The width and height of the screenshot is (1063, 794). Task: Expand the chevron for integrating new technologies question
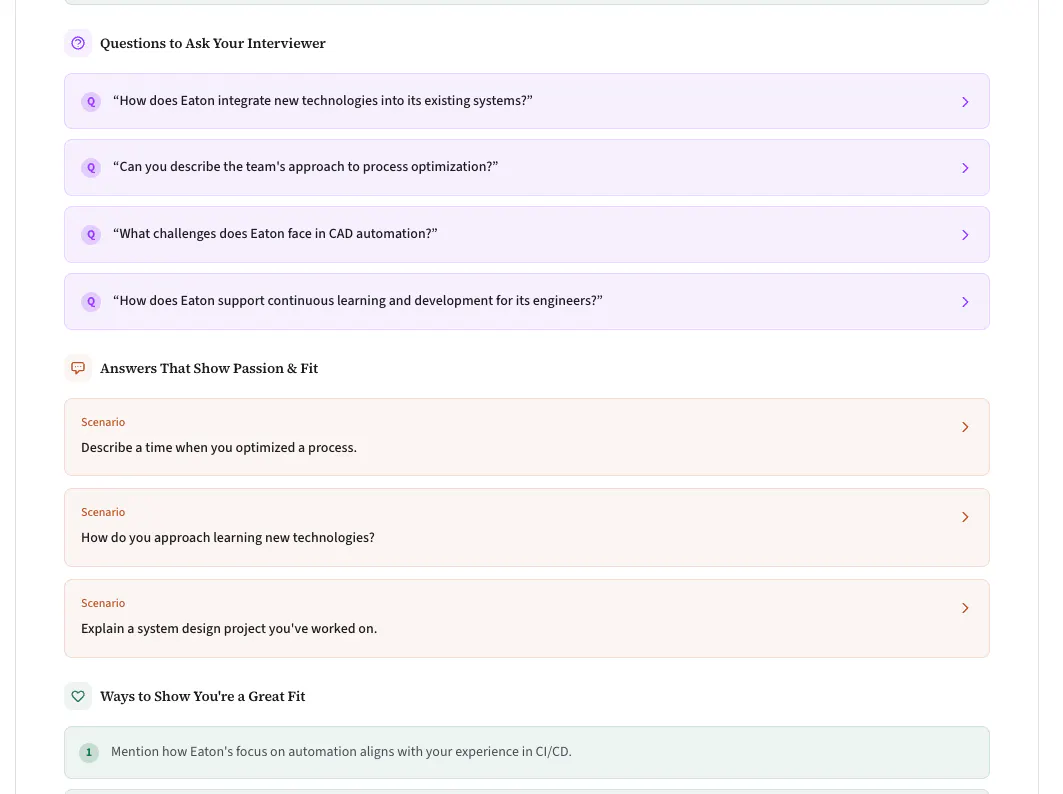pos(965,102)
